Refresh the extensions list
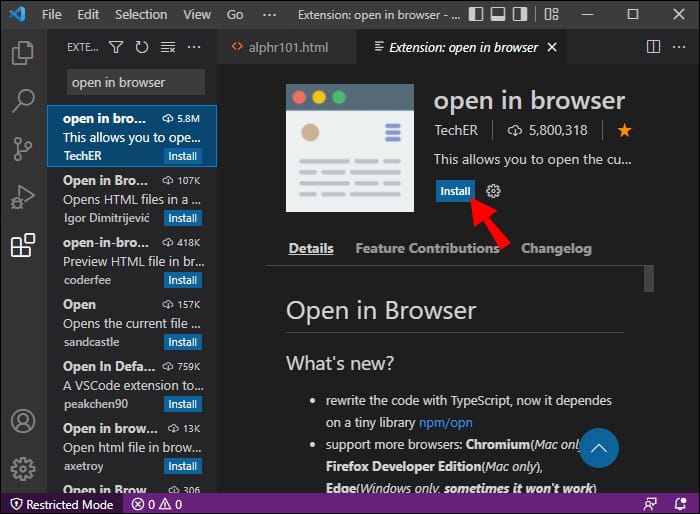 [142, 47]
